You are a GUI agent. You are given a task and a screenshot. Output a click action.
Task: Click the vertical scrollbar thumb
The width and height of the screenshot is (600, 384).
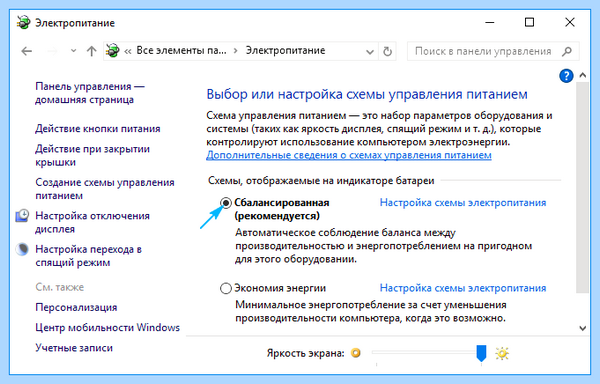[582, 187]
